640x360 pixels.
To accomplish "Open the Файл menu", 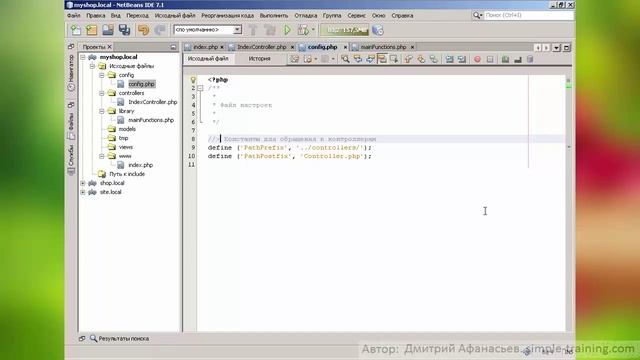I will point(73,16).
